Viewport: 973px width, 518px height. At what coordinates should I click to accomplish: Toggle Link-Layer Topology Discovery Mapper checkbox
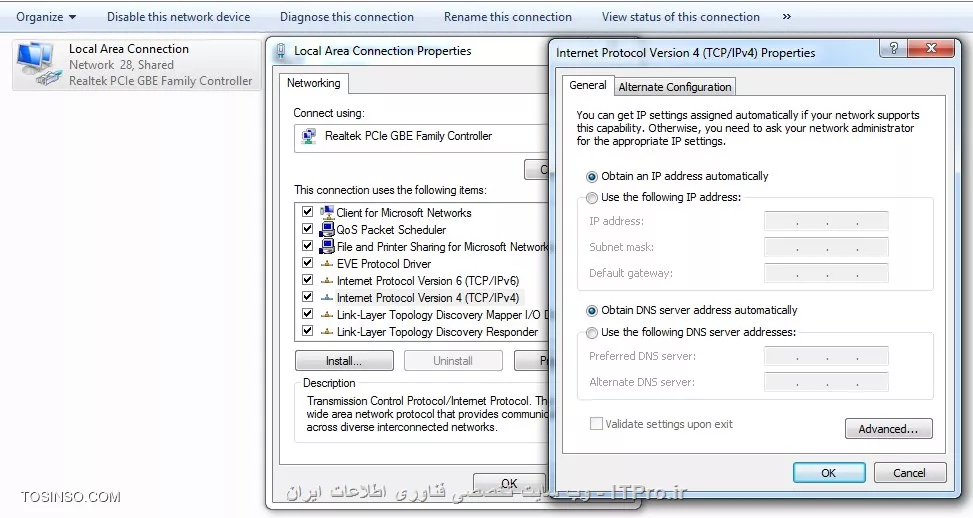point(307,314)
